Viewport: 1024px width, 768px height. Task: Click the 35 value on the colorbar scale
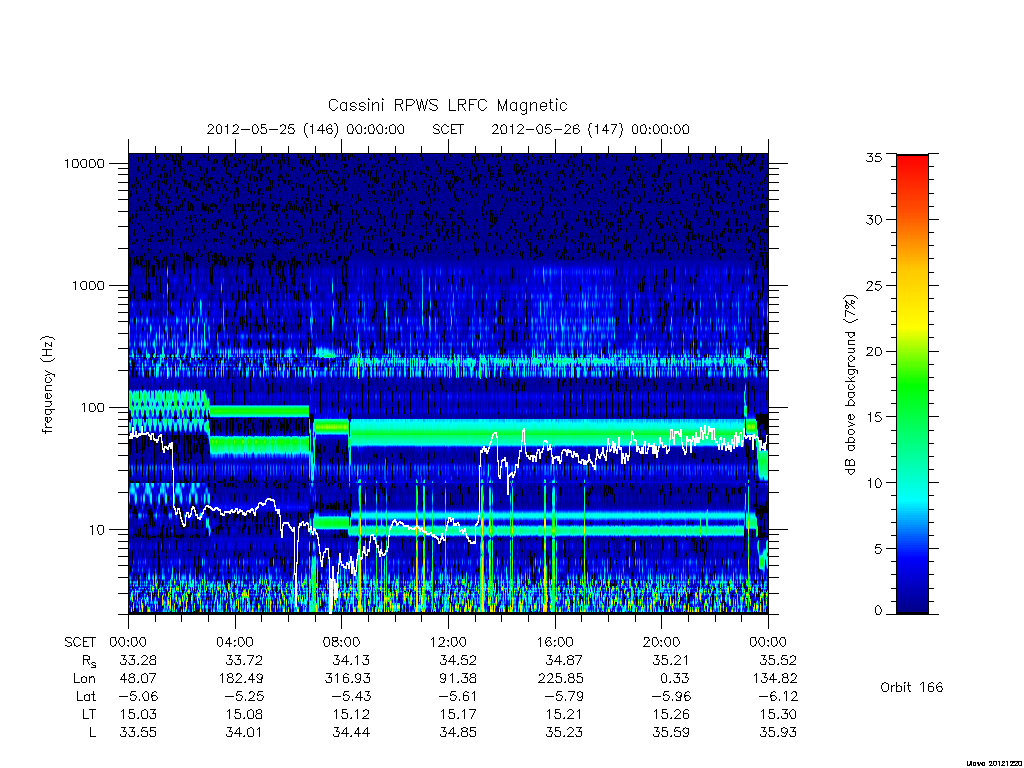tap(874, 158)
